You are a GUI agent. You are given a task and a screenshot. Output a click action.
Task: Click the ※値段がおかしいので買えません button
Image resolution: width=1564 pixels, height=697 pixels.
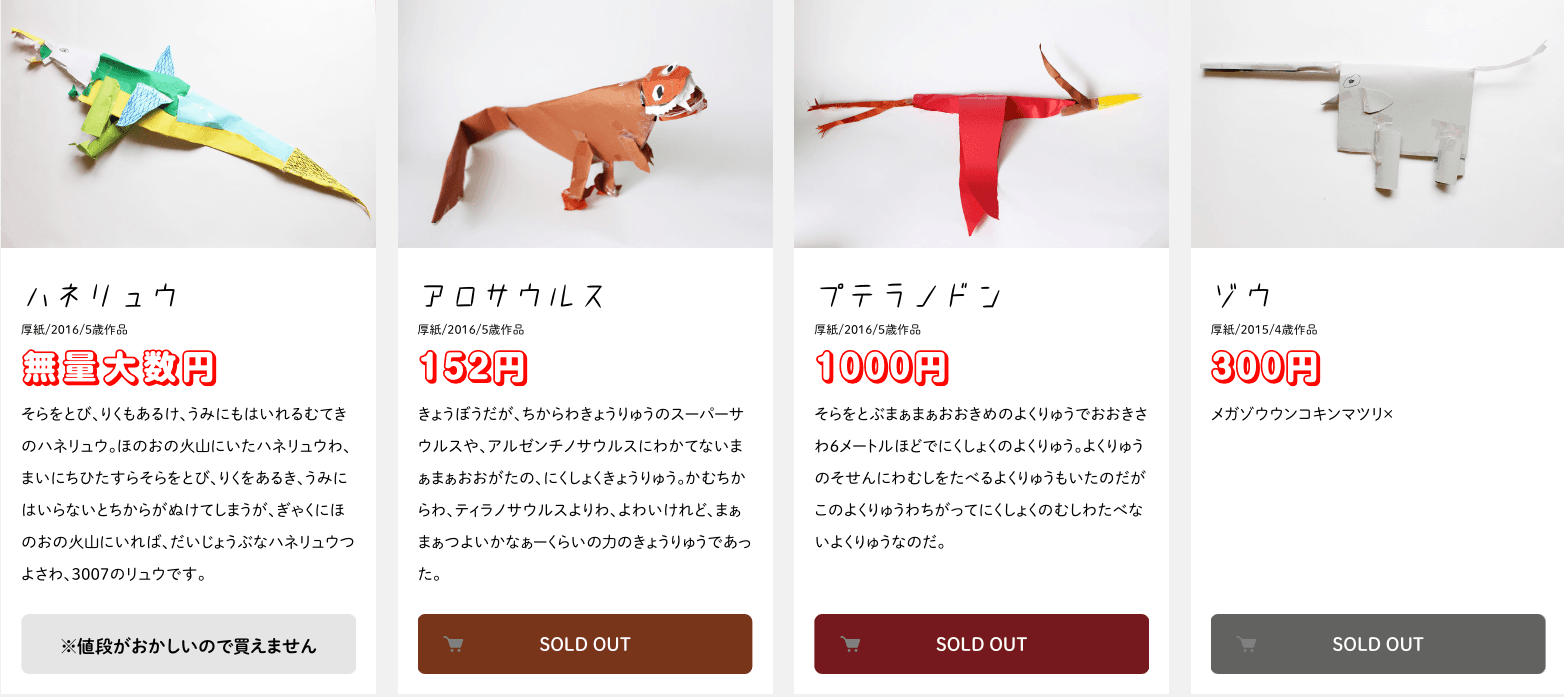(x=188, y=644)
